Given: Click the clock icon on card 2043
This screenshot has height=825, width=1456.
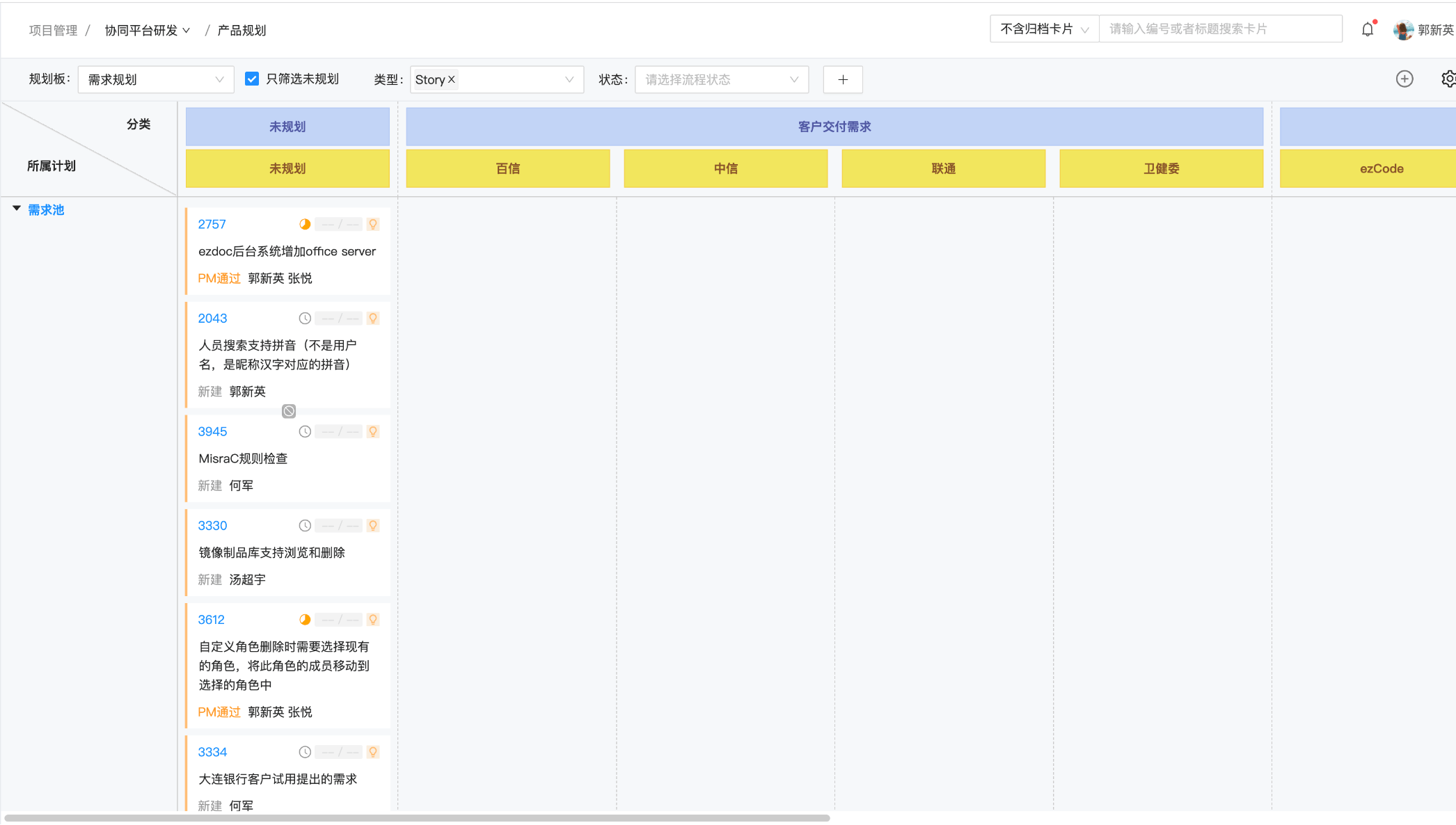Looking at the screenshot, I should 305,318.
